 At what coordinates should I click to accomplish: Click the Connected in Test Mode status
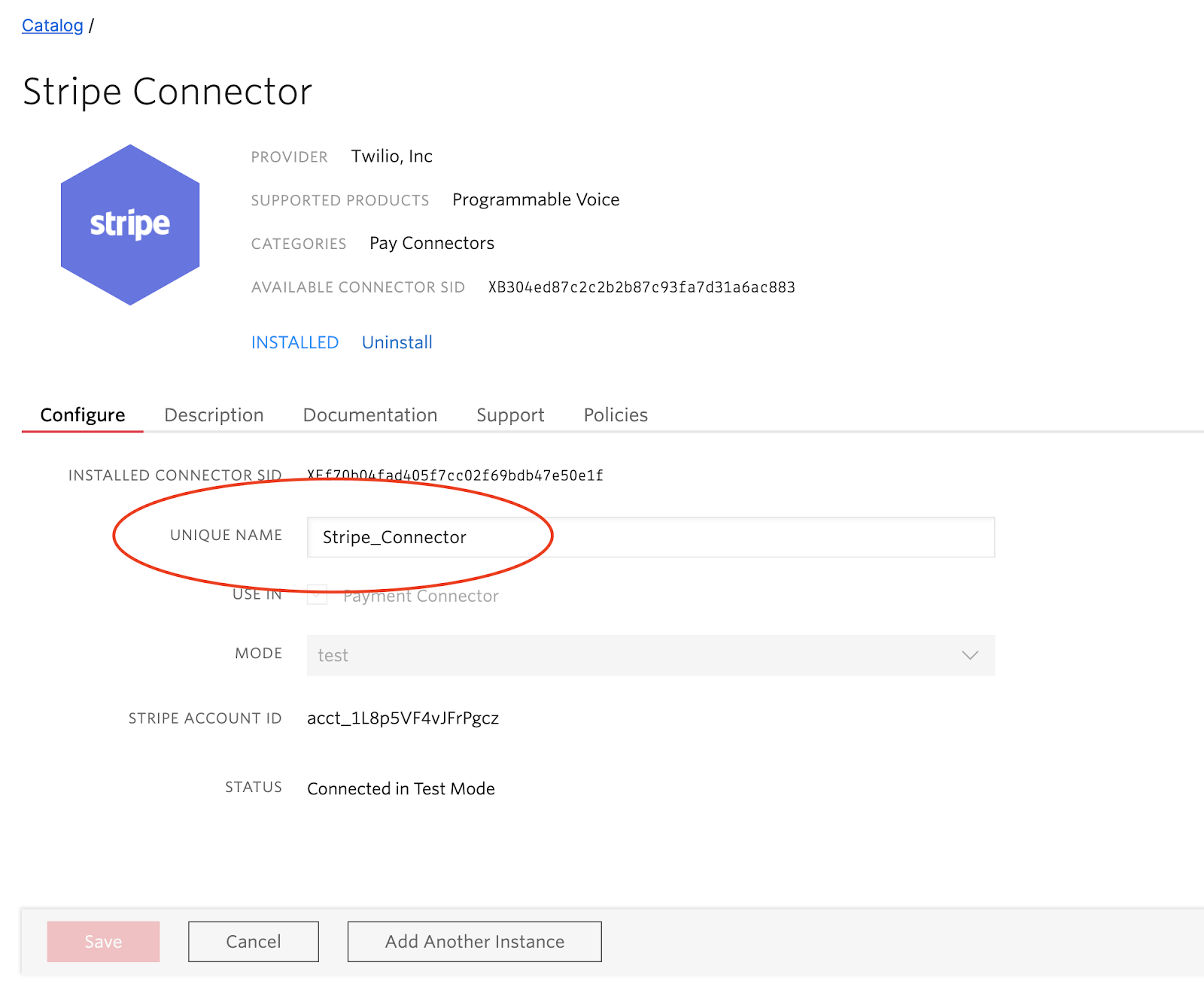pos(400,788)
